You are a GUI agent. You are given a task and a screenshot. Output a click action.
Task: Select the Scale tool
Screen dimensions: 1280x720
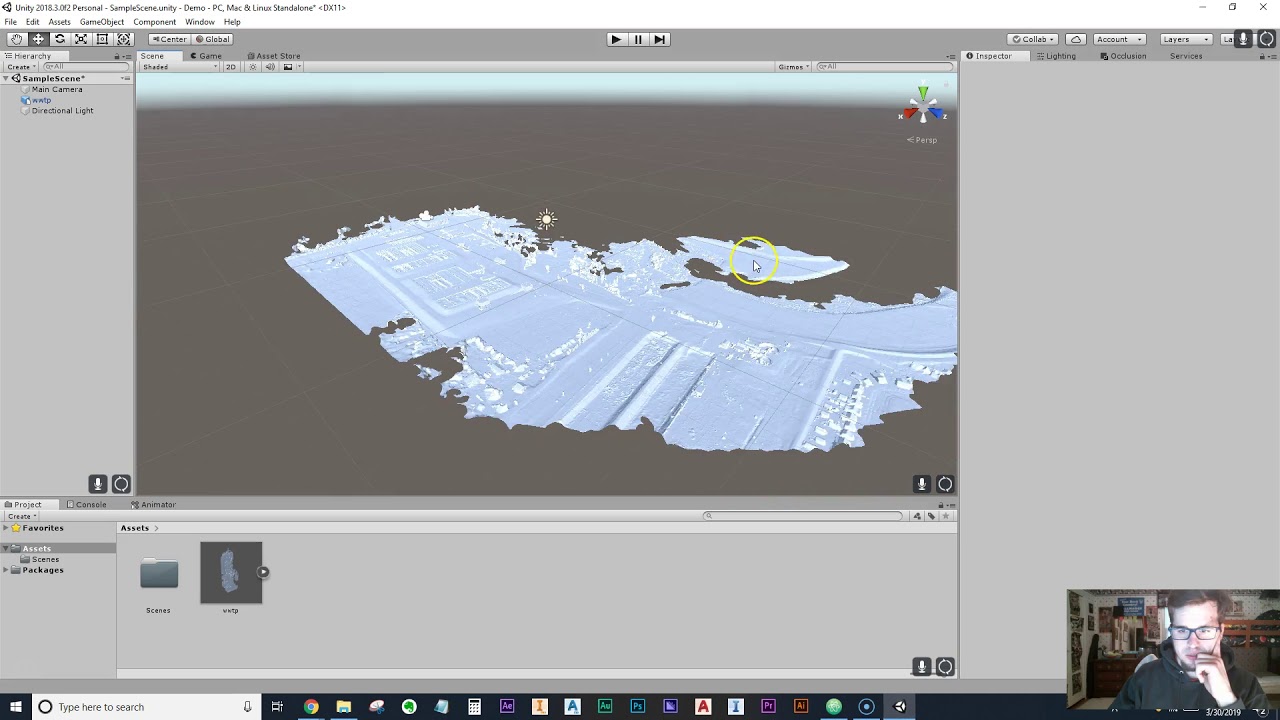point(81,39)
